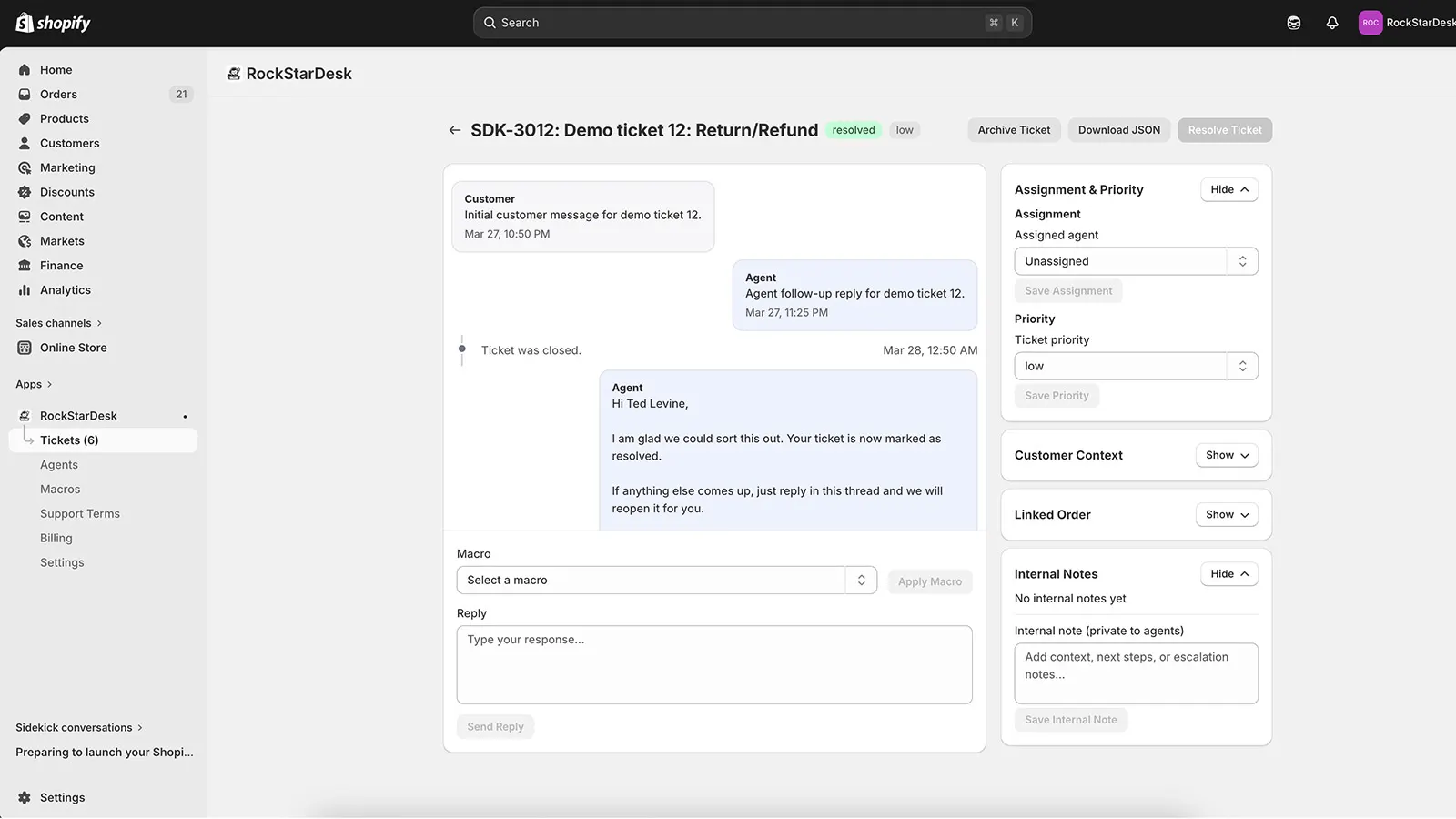Click the Apply Macro button

[x=929, y=582]
